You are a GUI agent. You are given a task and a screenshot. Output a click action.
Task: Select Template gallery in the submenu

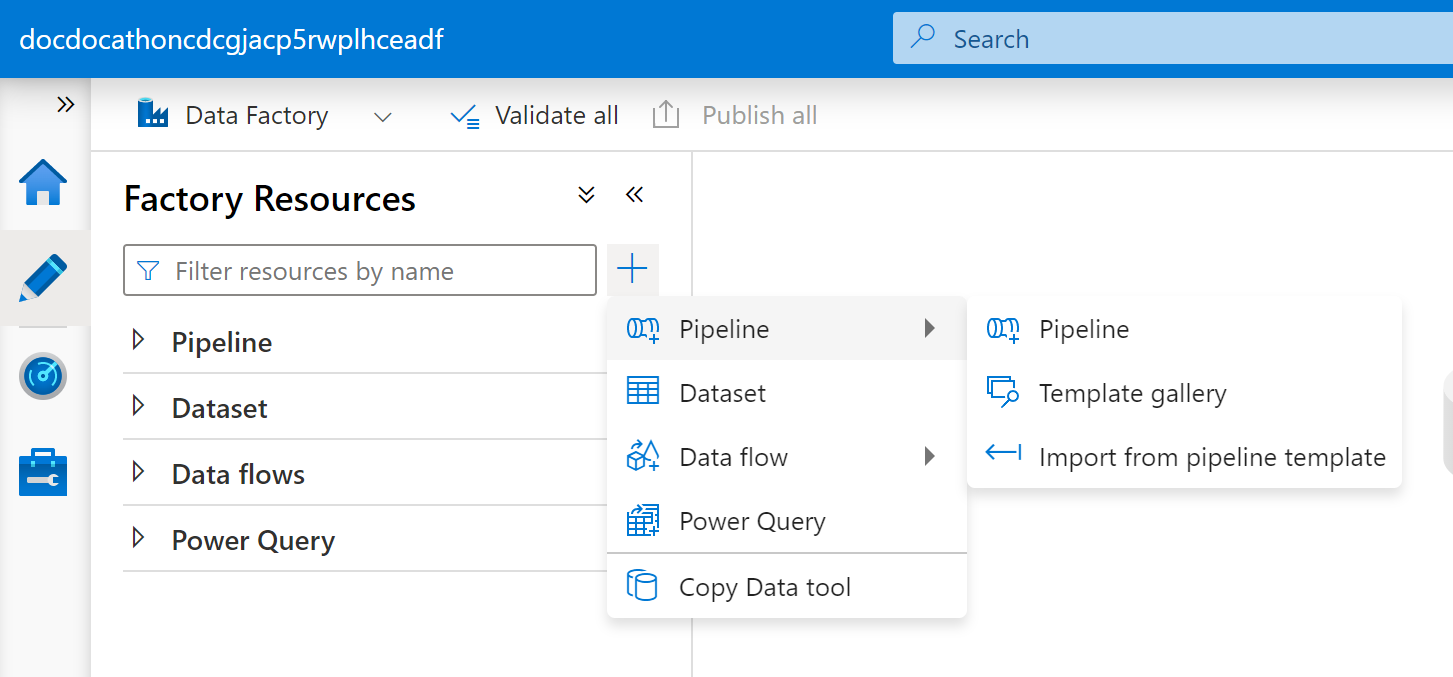point(1132,393)
